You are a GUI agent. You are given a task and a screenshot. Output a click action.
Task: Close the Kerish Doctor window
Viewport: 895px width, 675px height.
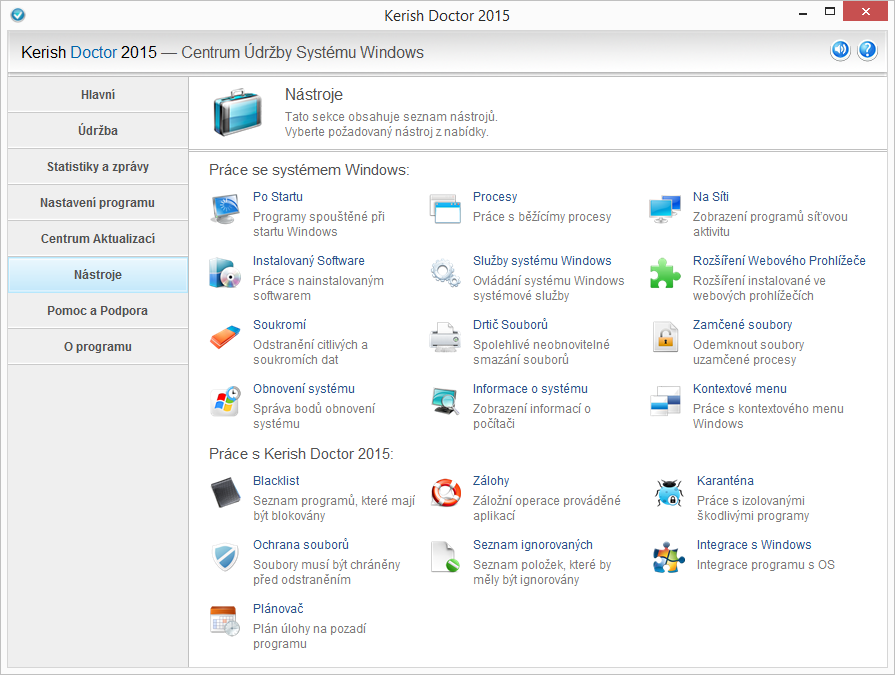[865, 11]
